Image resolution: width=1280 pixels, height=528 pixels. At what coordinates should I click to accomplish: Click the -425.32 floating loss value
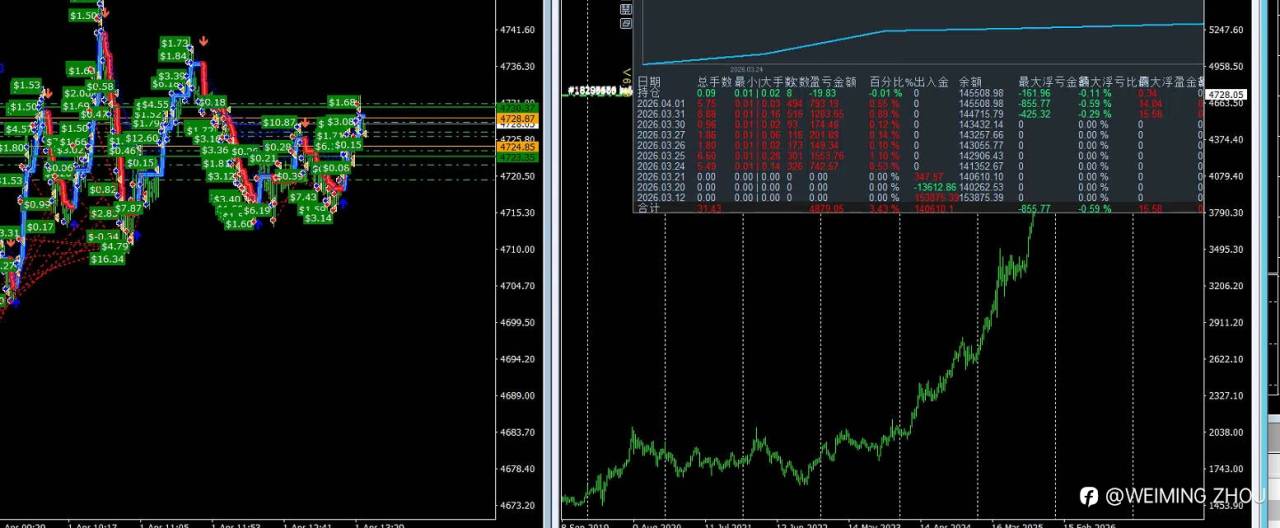pos(1035,114)
